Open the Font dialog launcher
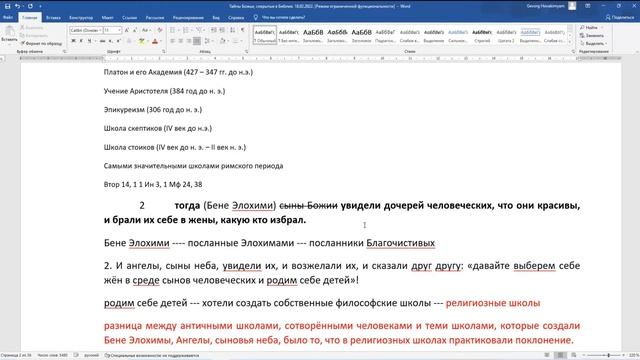640x360 pixels. click(164, 51)
